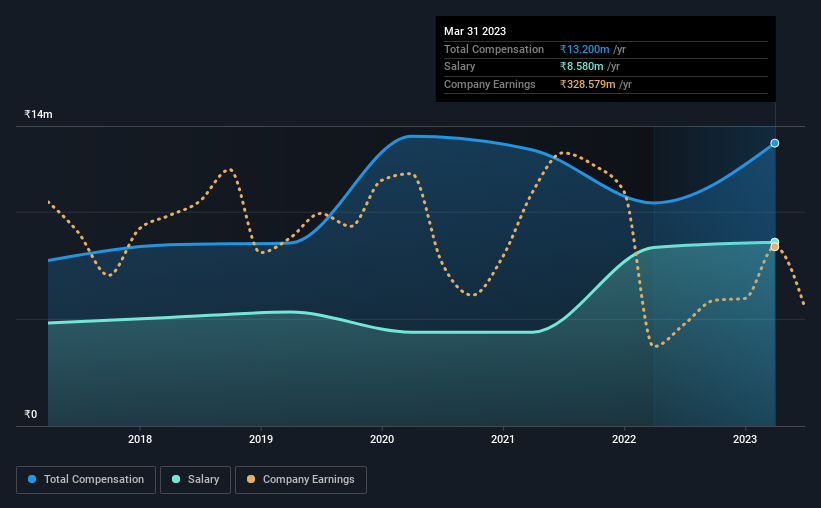
Task: Click the Total Compensation label in tooltip
Action: coord(494,49)
